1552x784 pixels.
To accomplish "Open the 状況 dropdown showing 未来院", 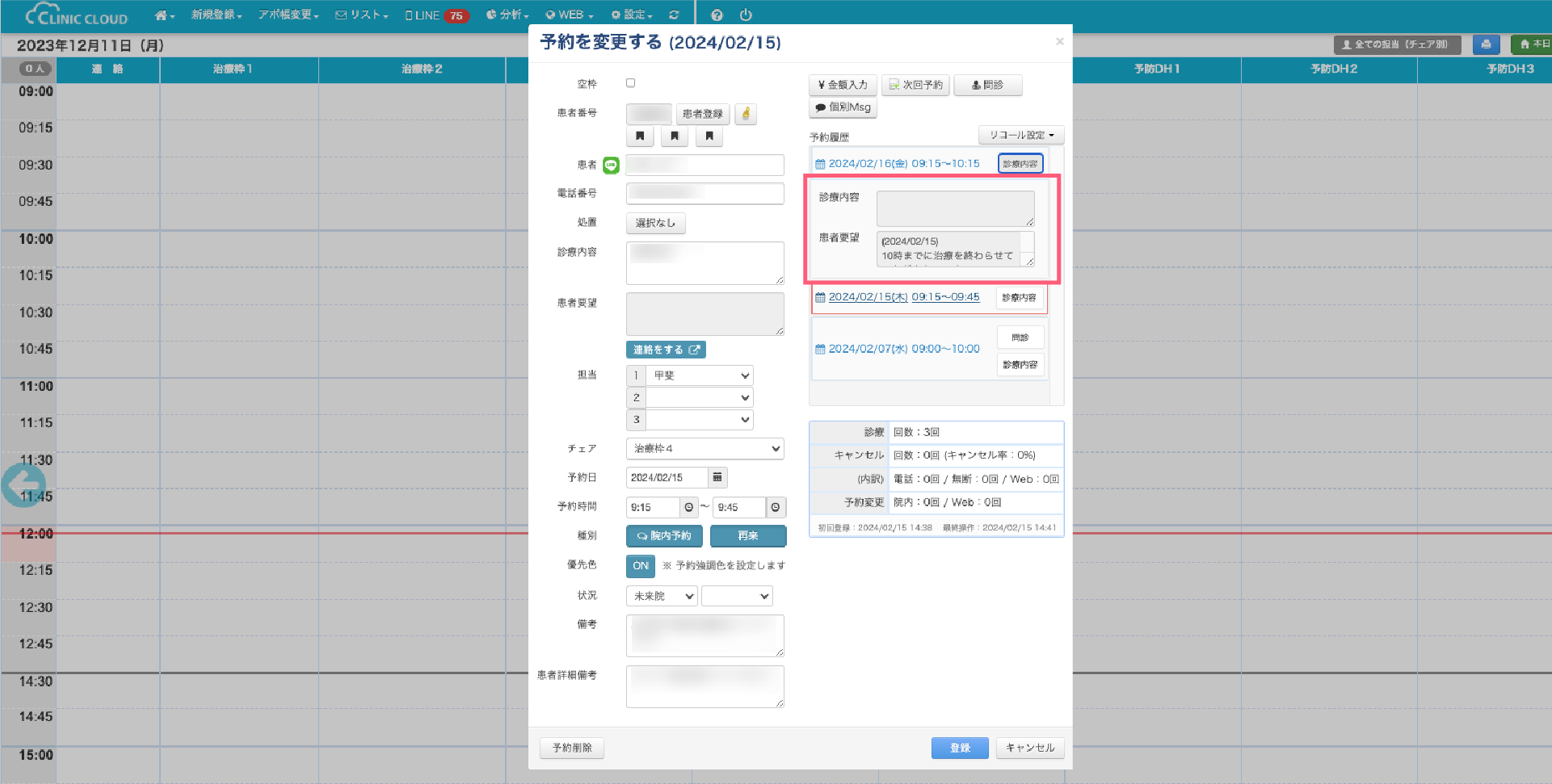I will point(662,597).
